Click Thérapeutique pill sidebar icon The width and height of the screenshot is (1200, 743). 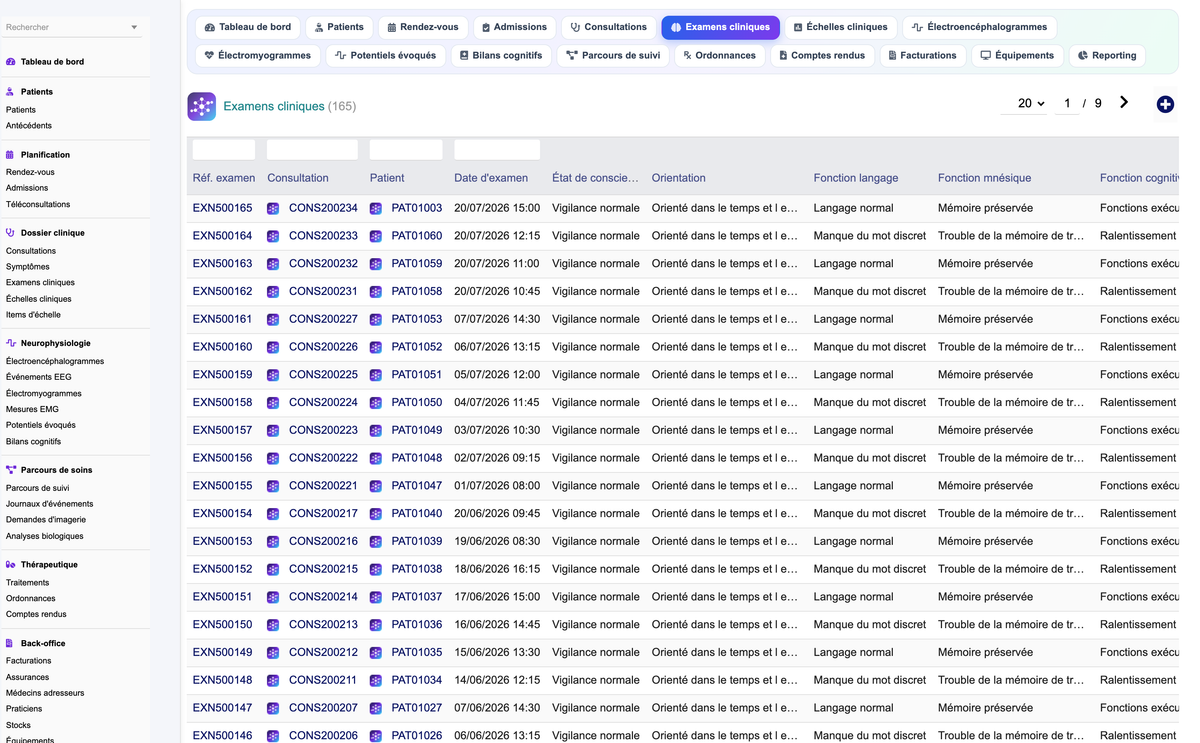[x=11, y=565]
